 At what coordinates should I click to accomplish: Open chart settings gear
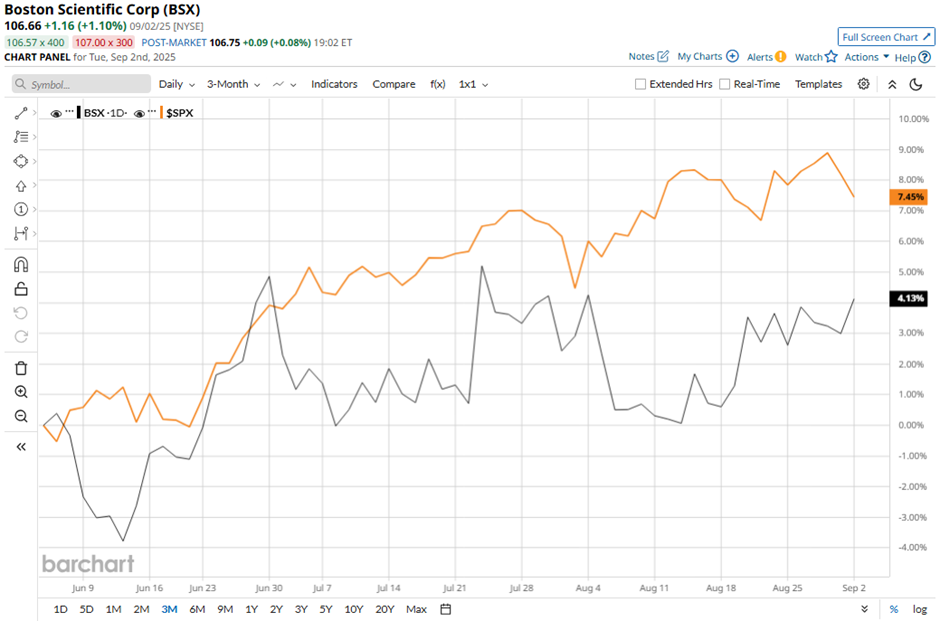coord(863,84)
